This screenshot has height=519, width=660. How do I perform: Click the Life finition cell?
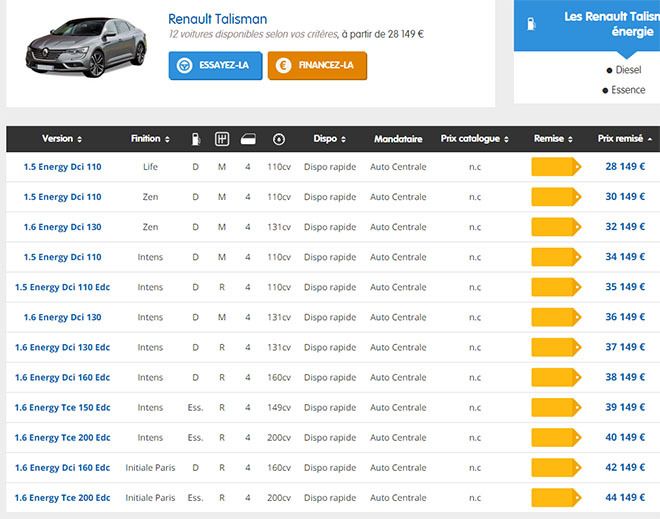[x=150, y=167]
